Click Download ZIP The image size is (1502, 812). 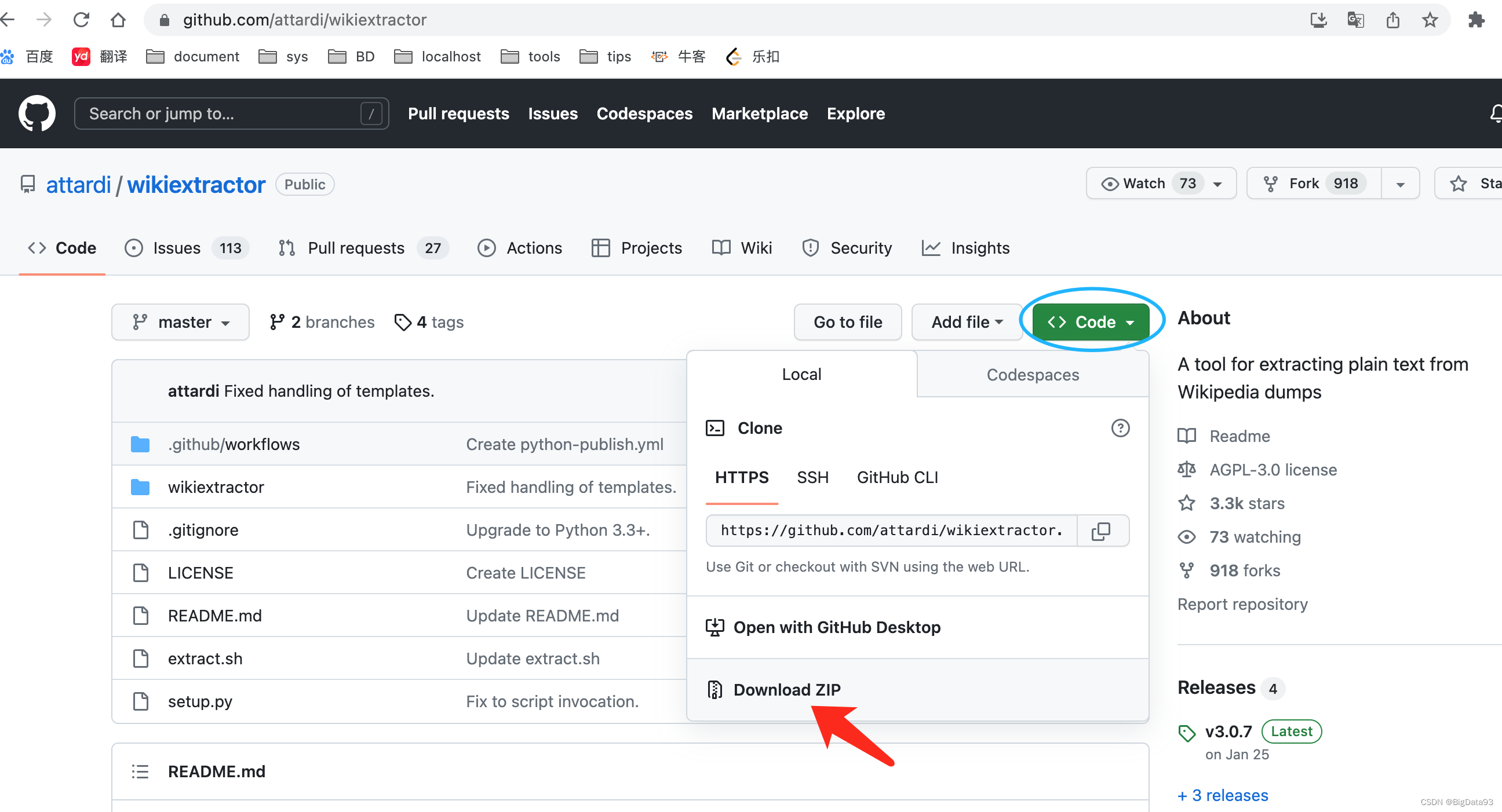786,690
